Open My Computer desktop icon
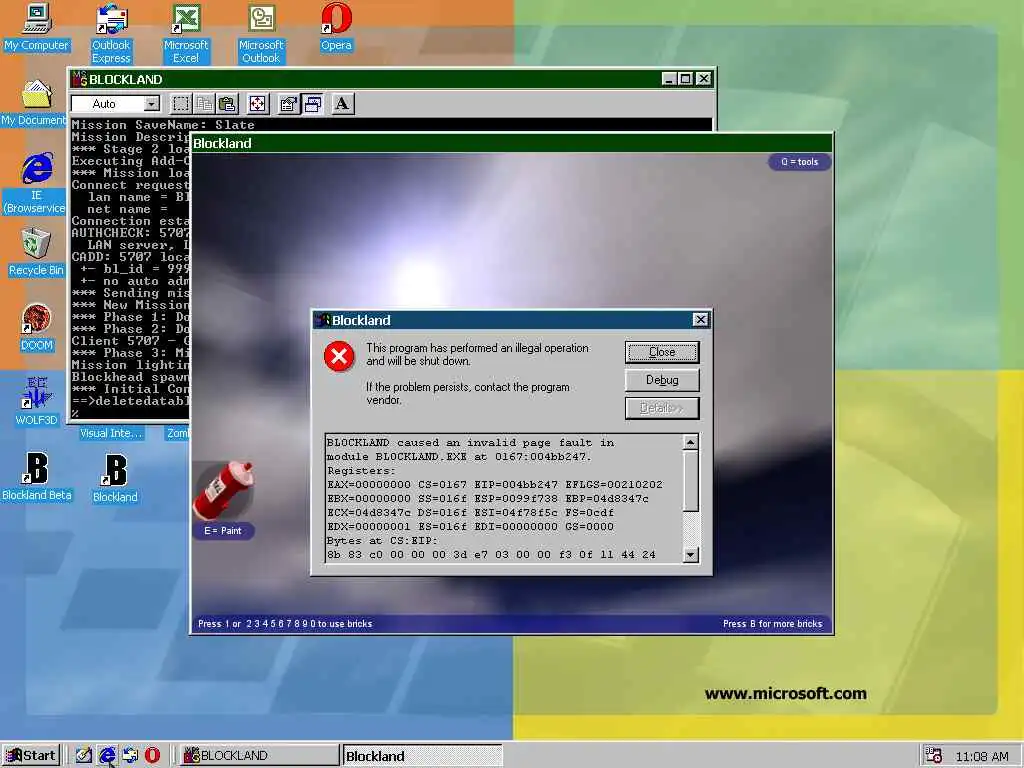This screenshot has height=768, width=1024. (x=36, y=27)
